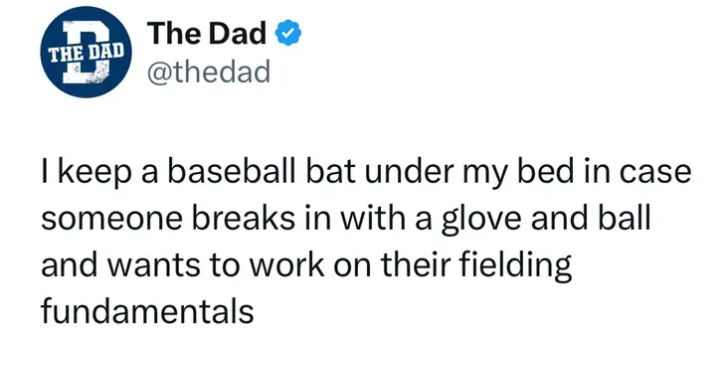Select the word "baseball" in the tweet
720x377 pixels.
[x=231, y=171]
